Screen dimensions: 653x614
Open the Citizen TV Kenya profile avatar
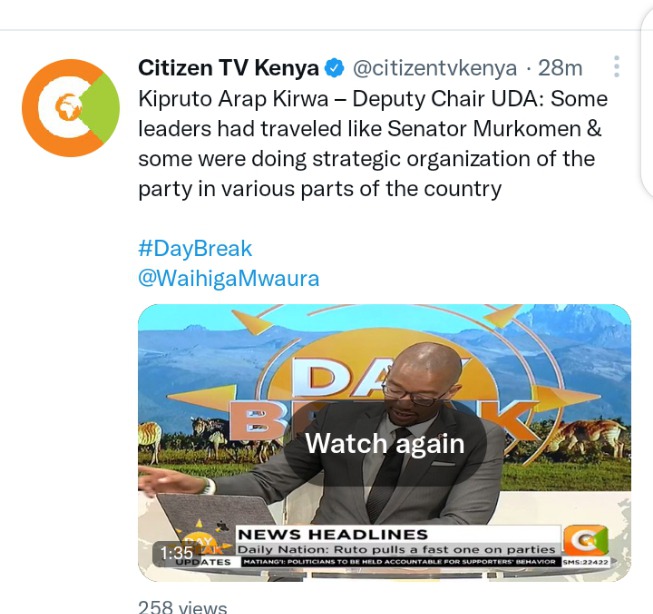[x=71, y=108]
